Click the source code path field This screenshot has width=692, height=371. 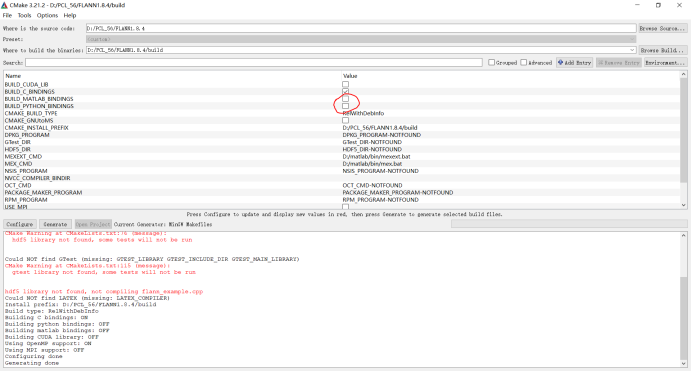pos(361,28)
